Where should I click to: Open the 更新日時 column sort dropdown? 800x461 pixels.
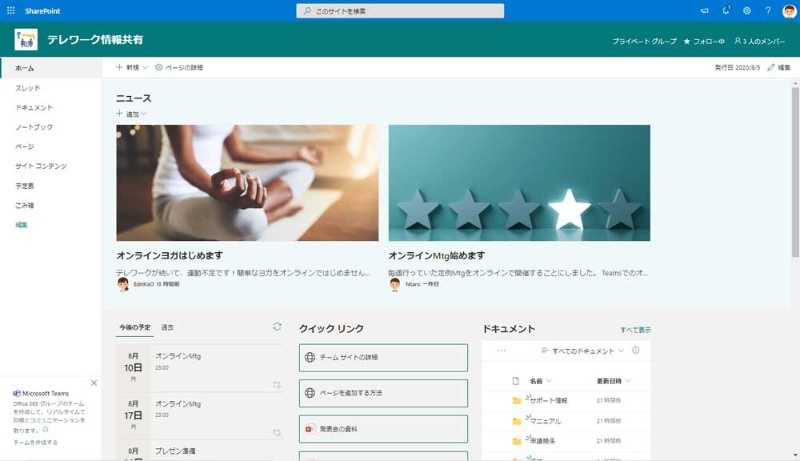(614, 381)
